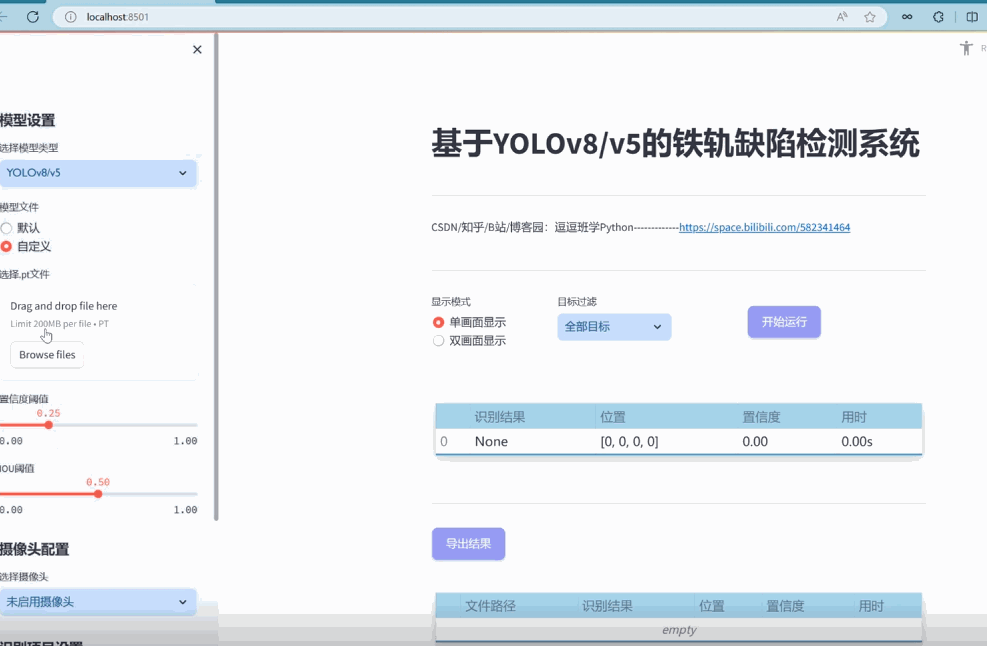Expand the 全部目标 target filter dropdown
This screenshot has height=646, width=987.
click(x=614, y=327)
